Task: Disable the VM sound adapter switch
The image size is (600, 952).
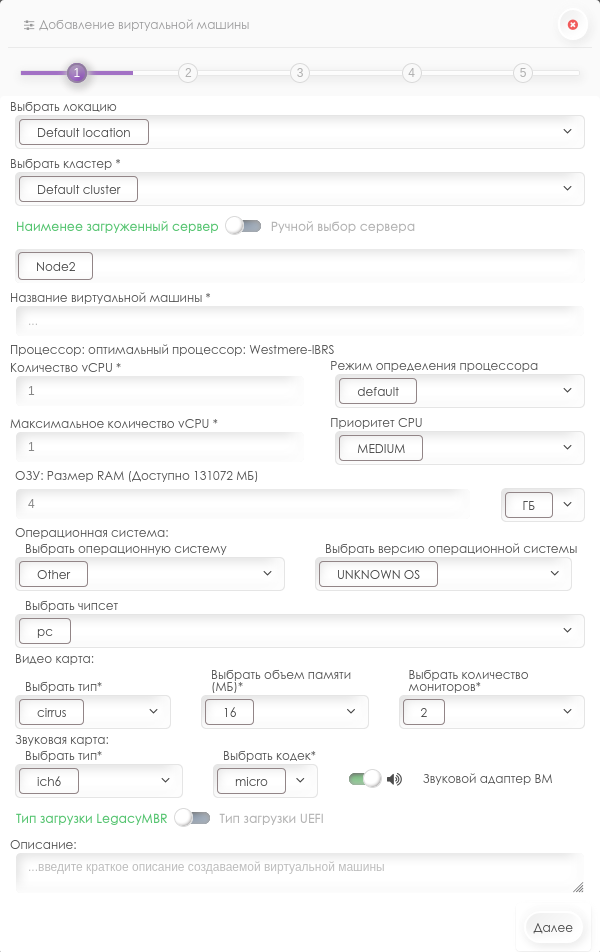Action: [365, 779]
